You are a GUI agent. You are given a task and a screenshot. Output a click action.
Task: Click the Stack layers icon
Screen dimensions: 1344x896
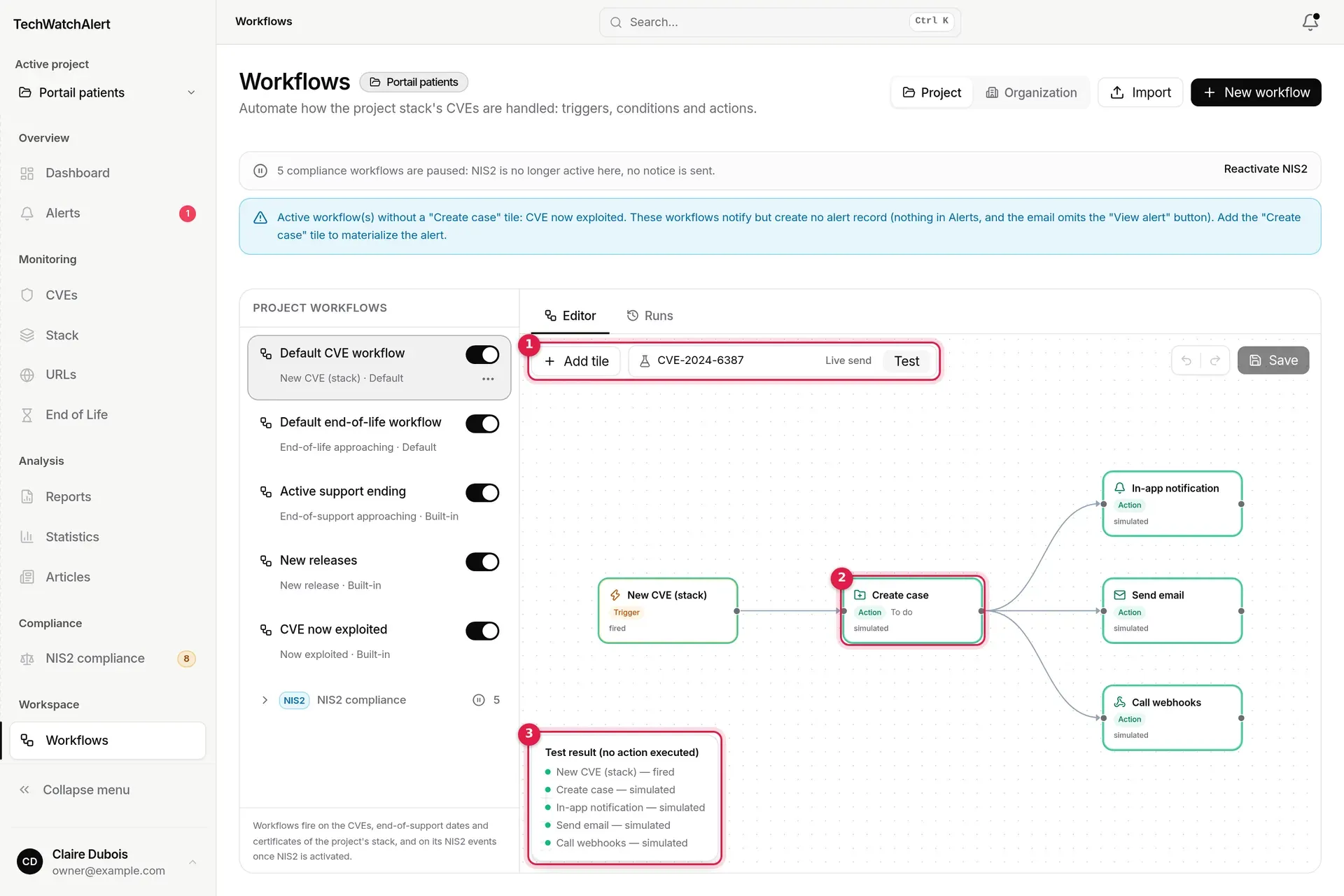[27, 335]
